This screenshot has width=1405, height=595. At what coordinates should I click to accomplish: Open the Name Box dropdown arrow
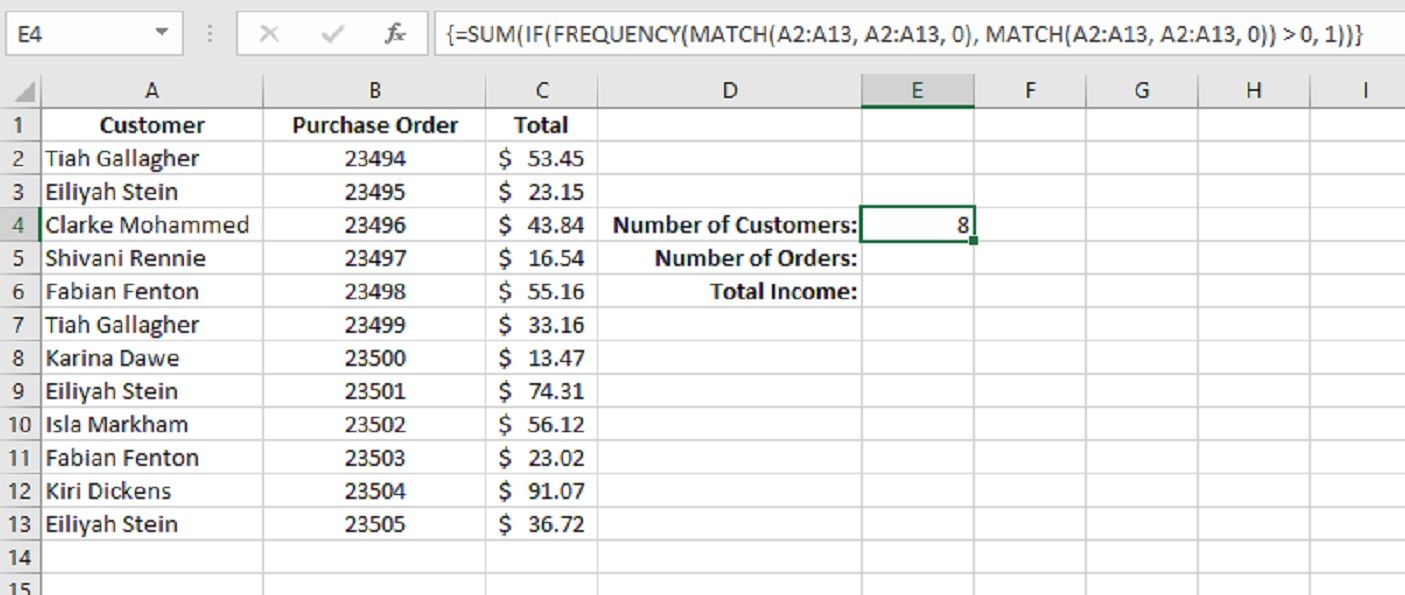162,34
